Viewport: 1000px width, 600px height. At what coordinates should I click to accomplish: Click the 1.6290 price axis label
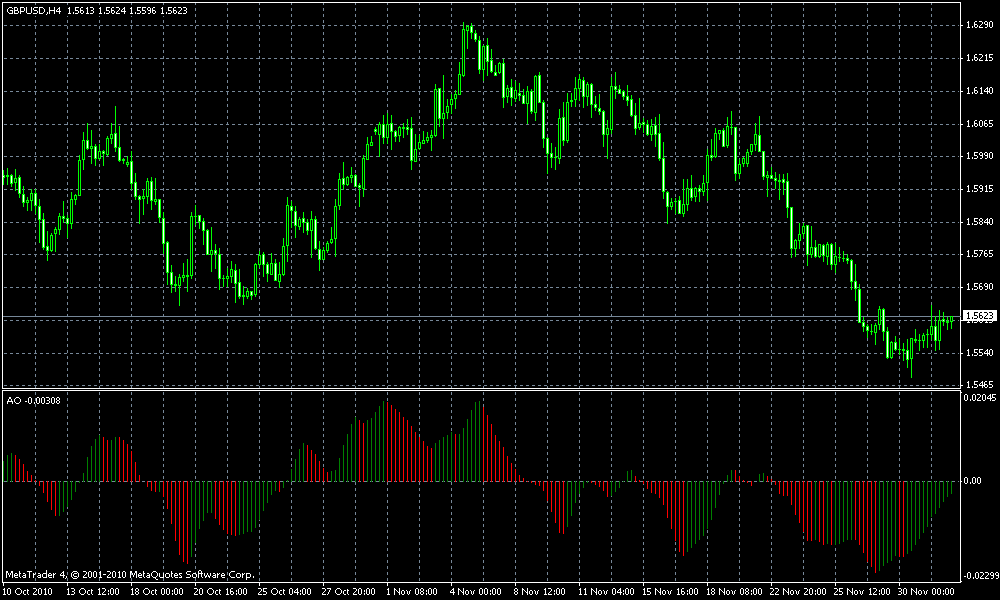pos(980,25)
